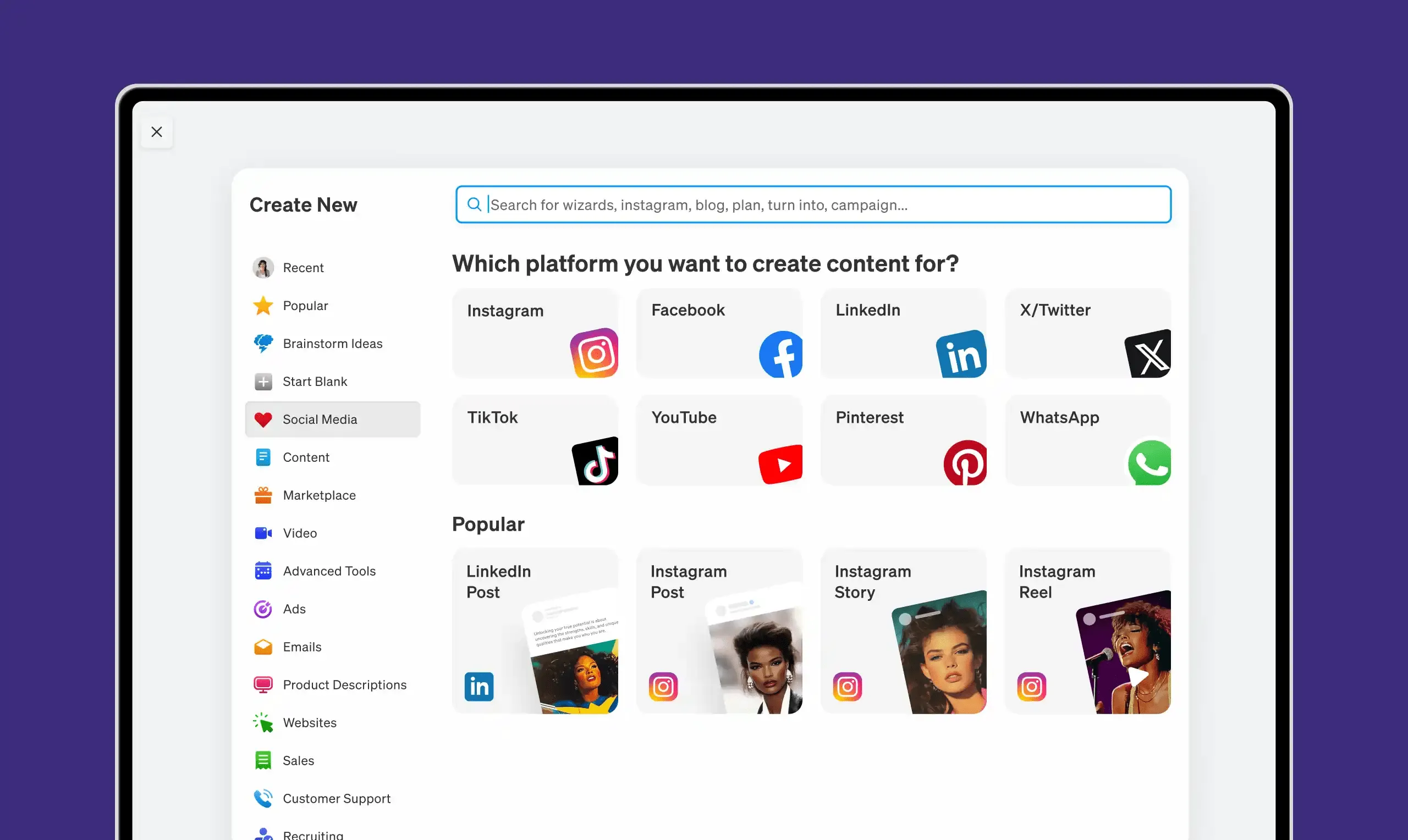Switch to the Popular sidebar category
1408x840 pixels.
pos(305,306)
